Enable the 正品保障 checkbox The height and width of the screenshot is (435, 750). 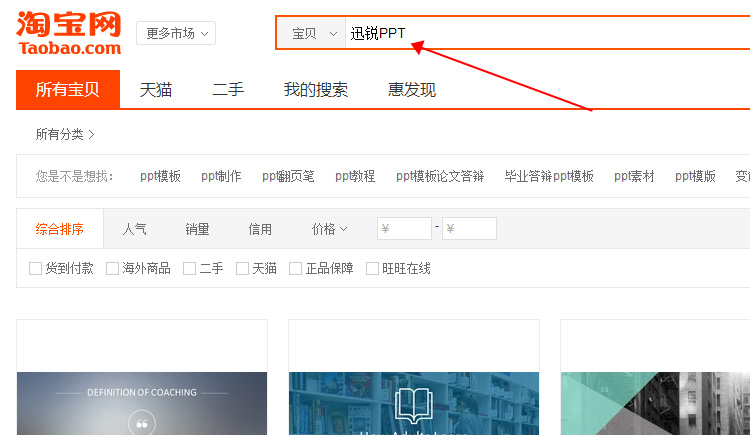(x=296, y=268)
